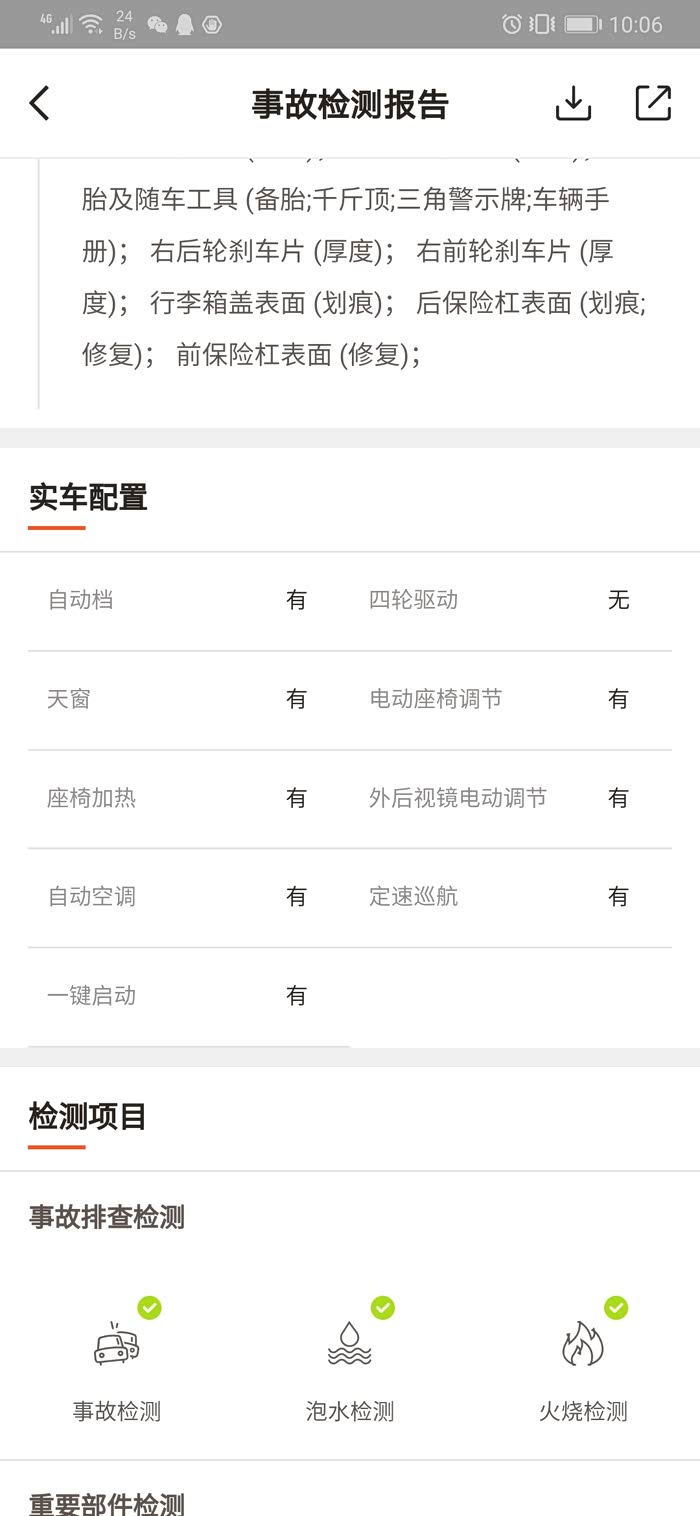Tap the back arrow icon
Viewport: 700px width, 1516px height.
[x=39, y=103]
